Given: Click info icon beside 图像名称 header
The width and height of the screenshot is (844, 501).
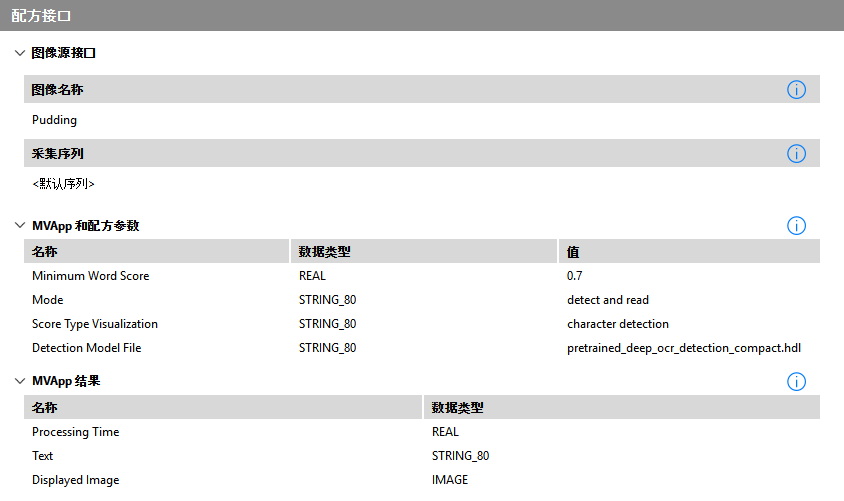Looking at the screenshot, I should pos(796,90).
